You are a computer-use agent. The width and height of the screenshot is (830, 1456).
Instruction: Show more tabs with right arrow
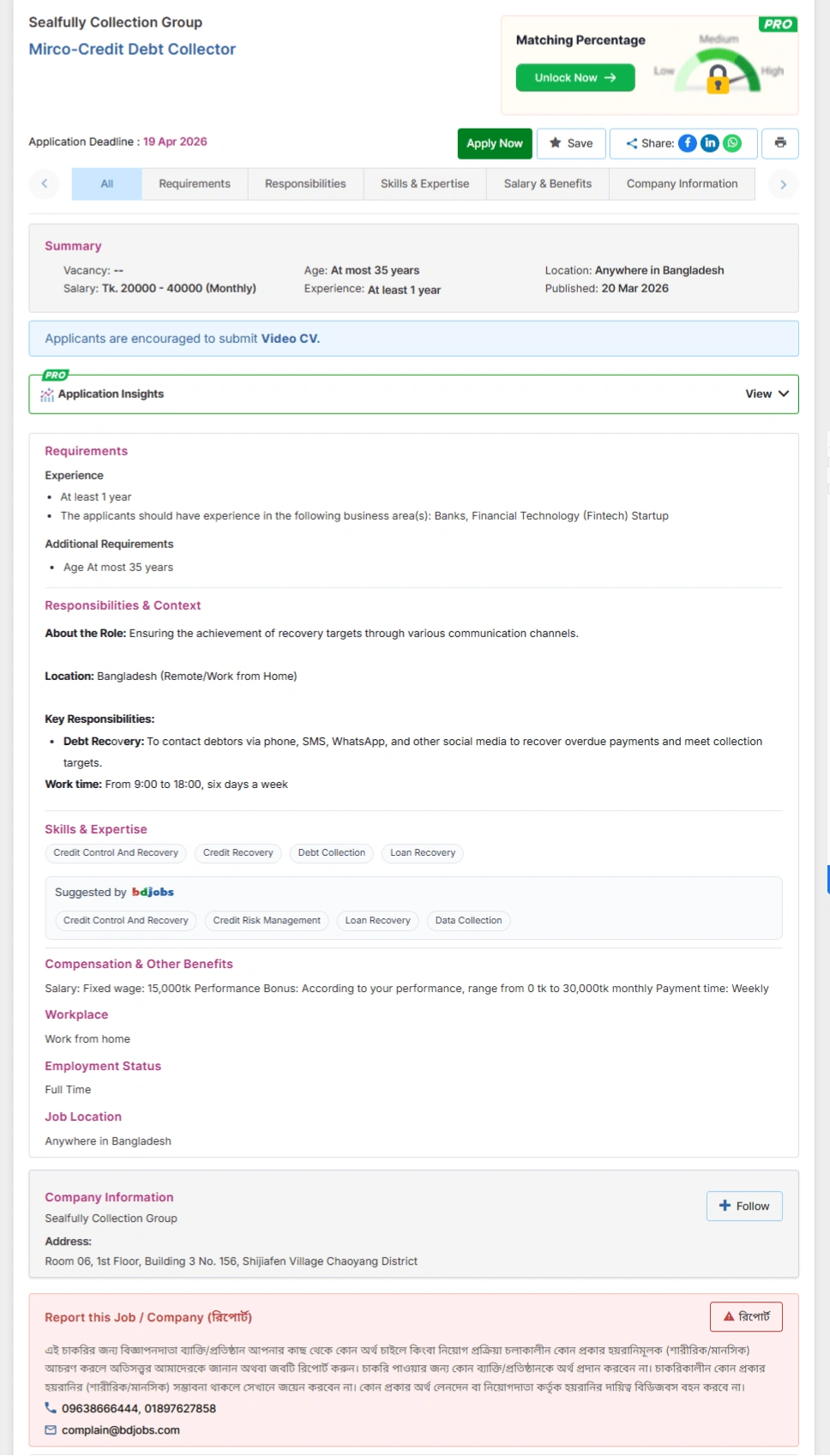tap(783, 184)
